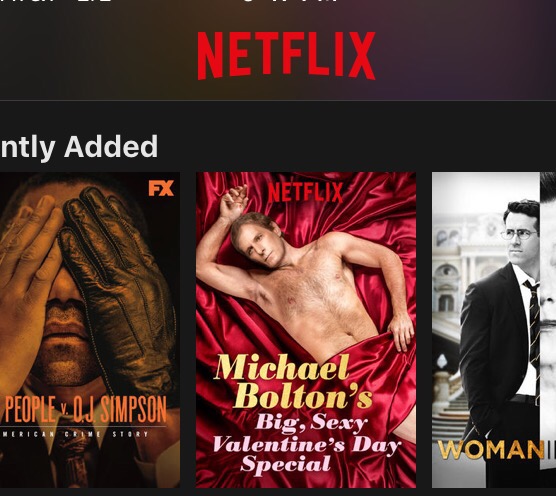Click the "American Crime Story" subtitle text

(75, 434)
